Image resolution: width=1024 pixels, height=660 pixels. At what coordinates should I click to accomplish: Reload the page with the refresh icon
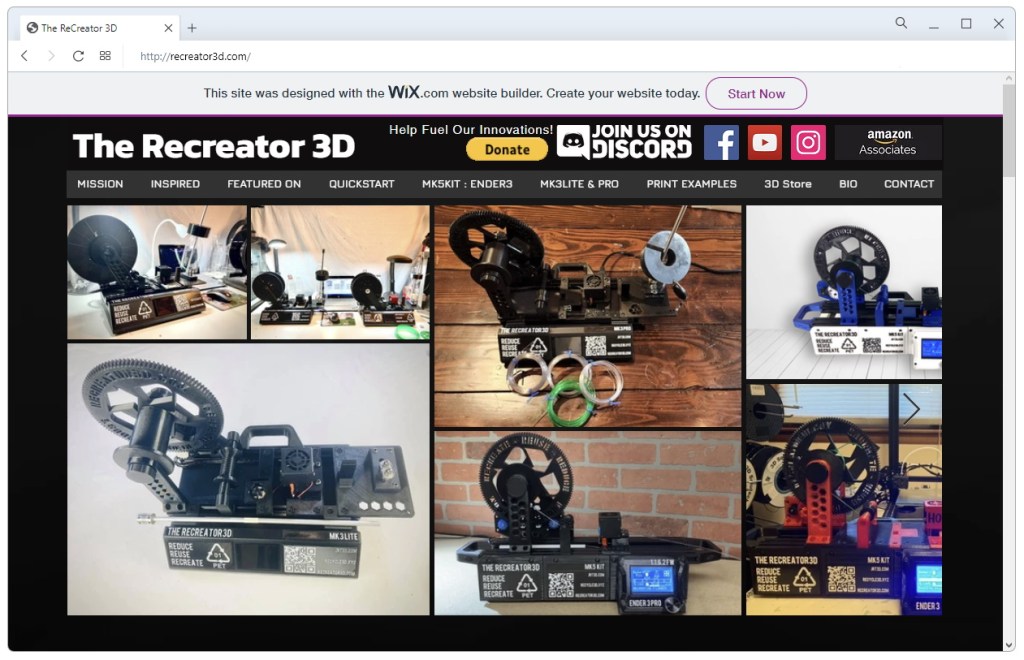(x=78, y=56)
